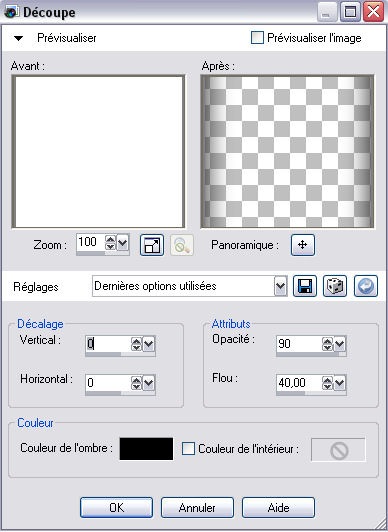The height and width of the screenshot is (532, 388).
Task: Click the Panoramique navigate cross-arrows icon
Action: (x=303, y=245)
